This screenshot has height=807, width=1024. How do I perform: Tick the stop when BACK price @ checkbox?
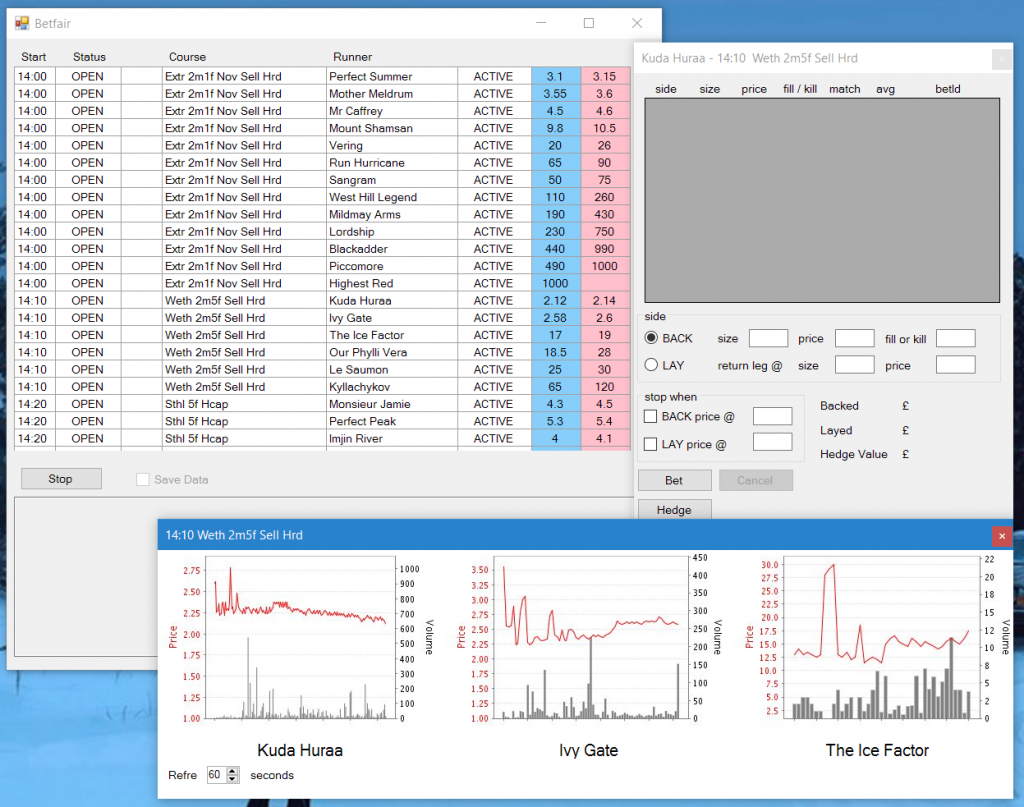(650, 417)
